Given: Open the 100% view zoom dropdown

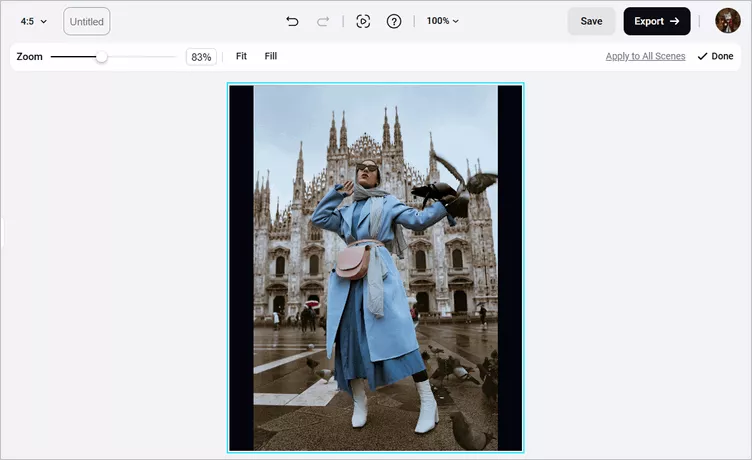Looking at the screenshot, I should click(x=442, y=21).
